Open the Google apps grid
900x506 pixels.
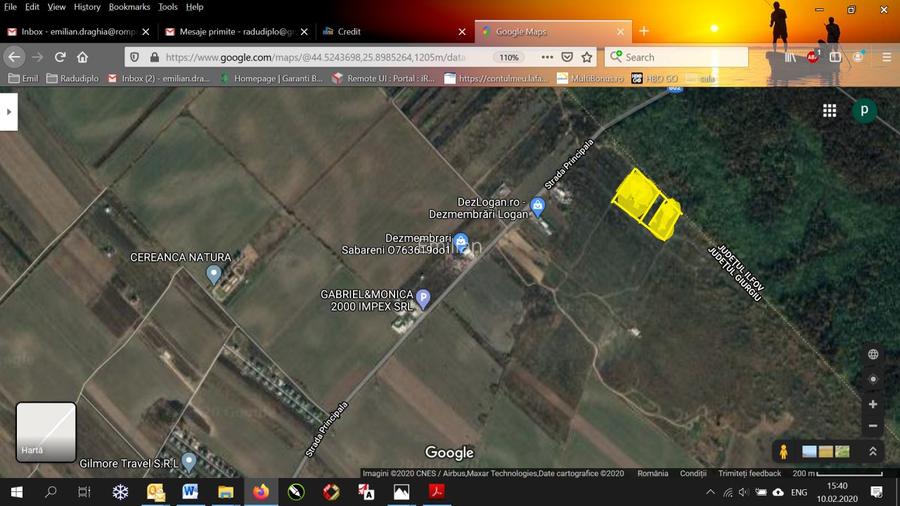point(829,111)
